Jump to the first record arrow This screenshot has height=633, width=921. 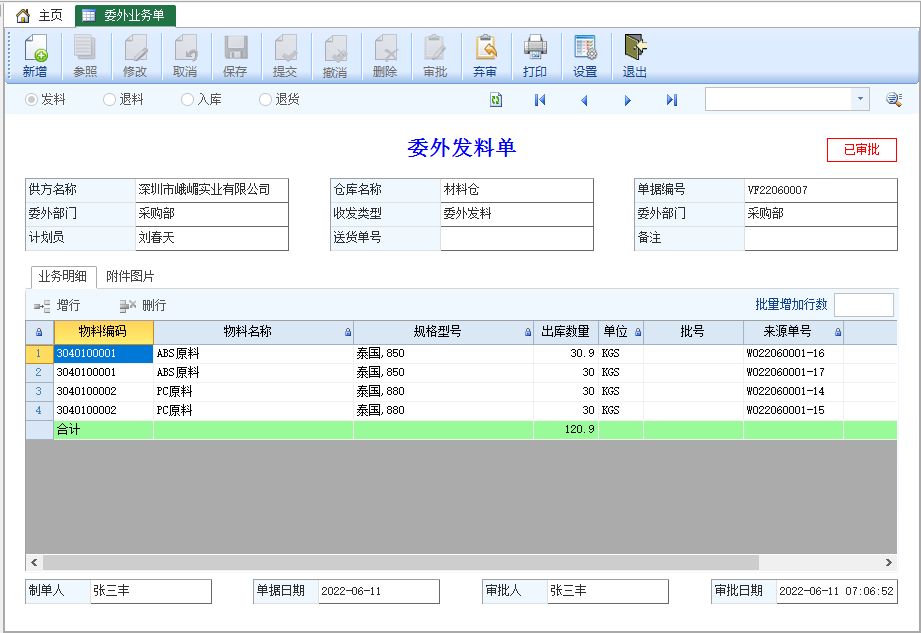click(x=540, y=100)
